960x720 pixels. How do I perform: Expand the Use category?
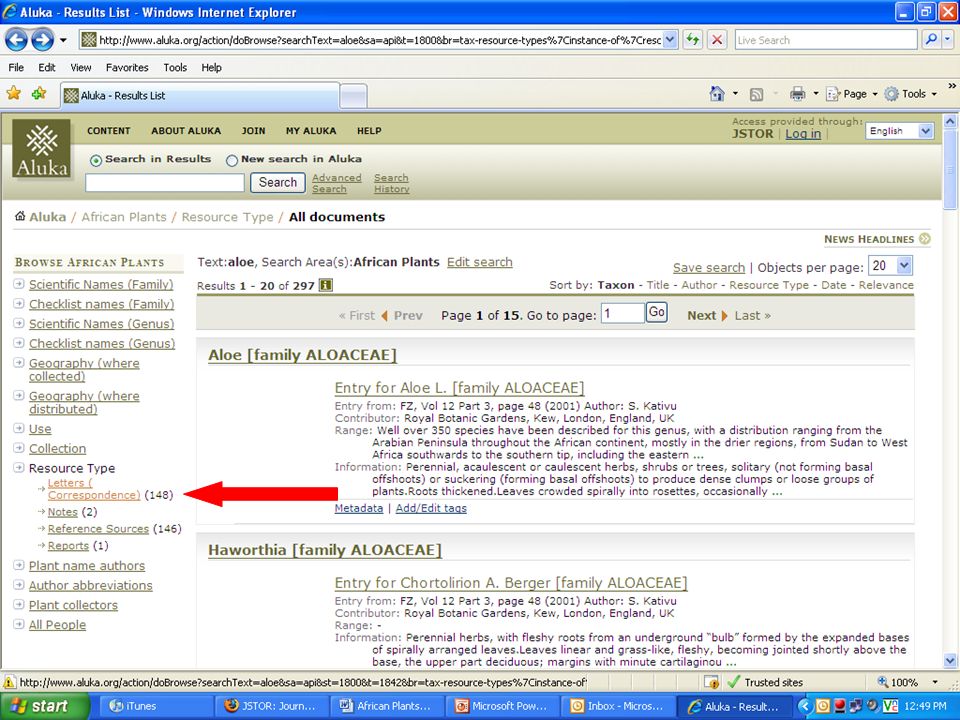tap(19, 429)
